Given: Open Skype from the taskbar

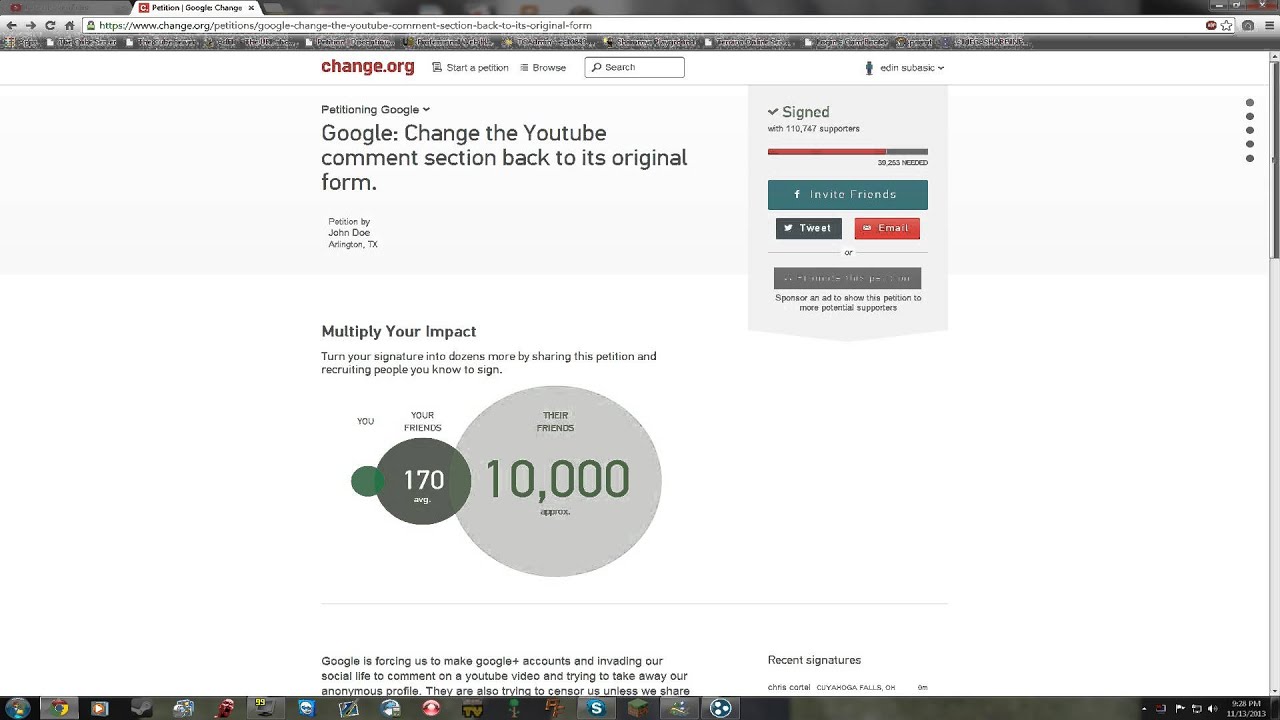Looking at the screenshot, I should (x=596, y=708).
